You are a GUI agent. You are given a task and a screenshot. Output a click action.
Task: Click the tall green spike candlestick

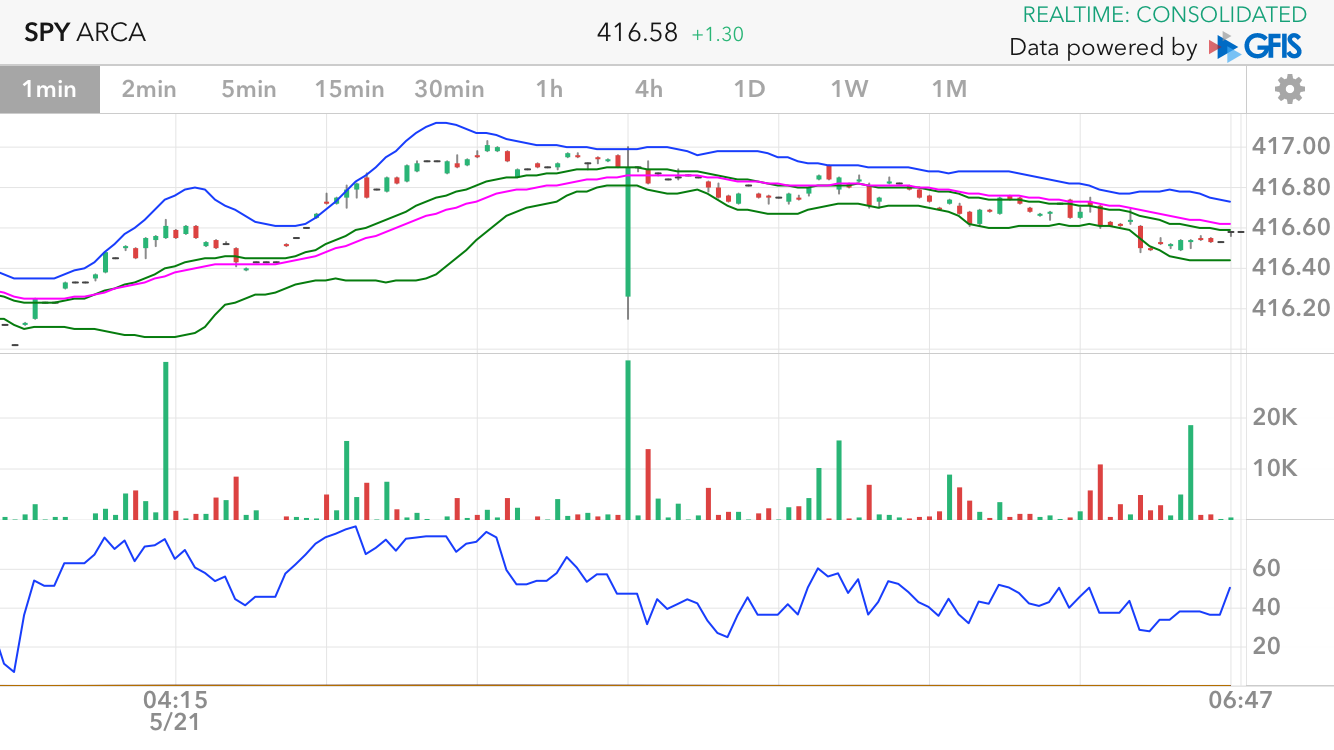click(628, 232)
